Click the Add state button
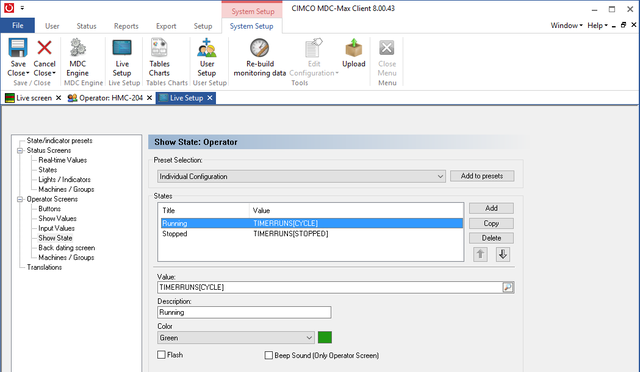The height and width of the screenshot is (372, 640). point(491,208)
